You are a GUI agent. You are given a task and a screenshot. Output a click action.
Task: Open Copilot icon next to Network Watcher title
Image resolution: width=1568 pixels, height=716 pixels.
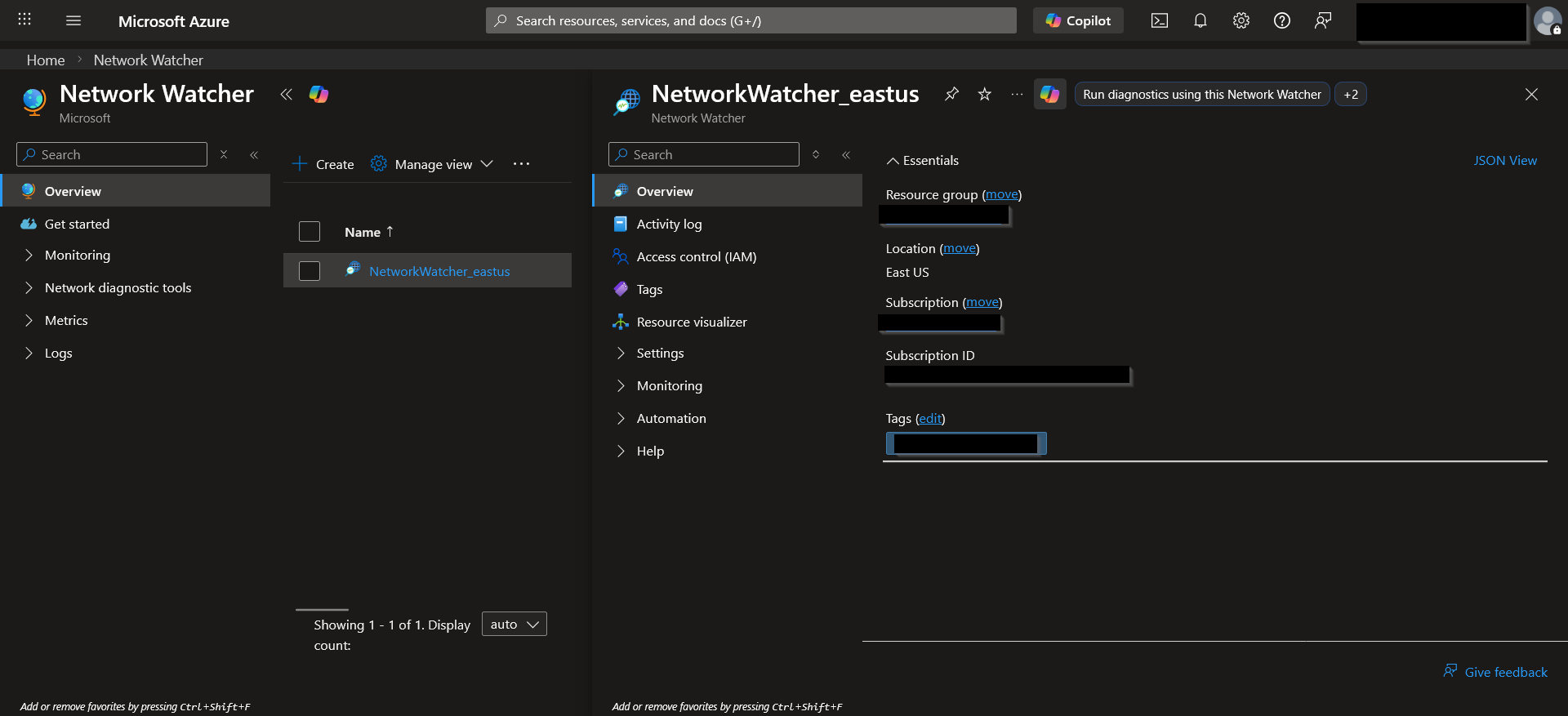(318, 94)
